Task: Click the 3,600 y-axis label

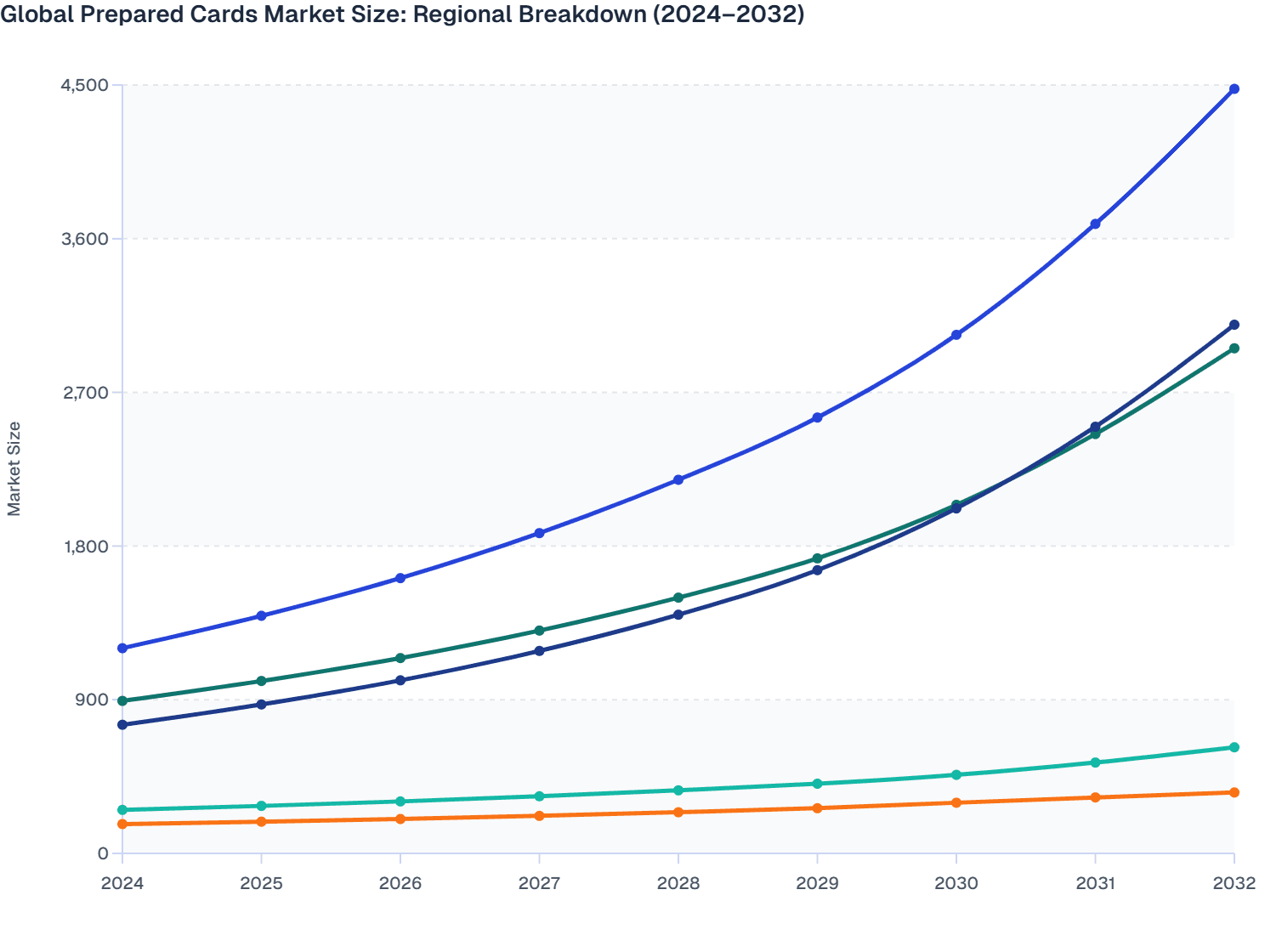Action: pyautogui.click(x=85, y=238)
